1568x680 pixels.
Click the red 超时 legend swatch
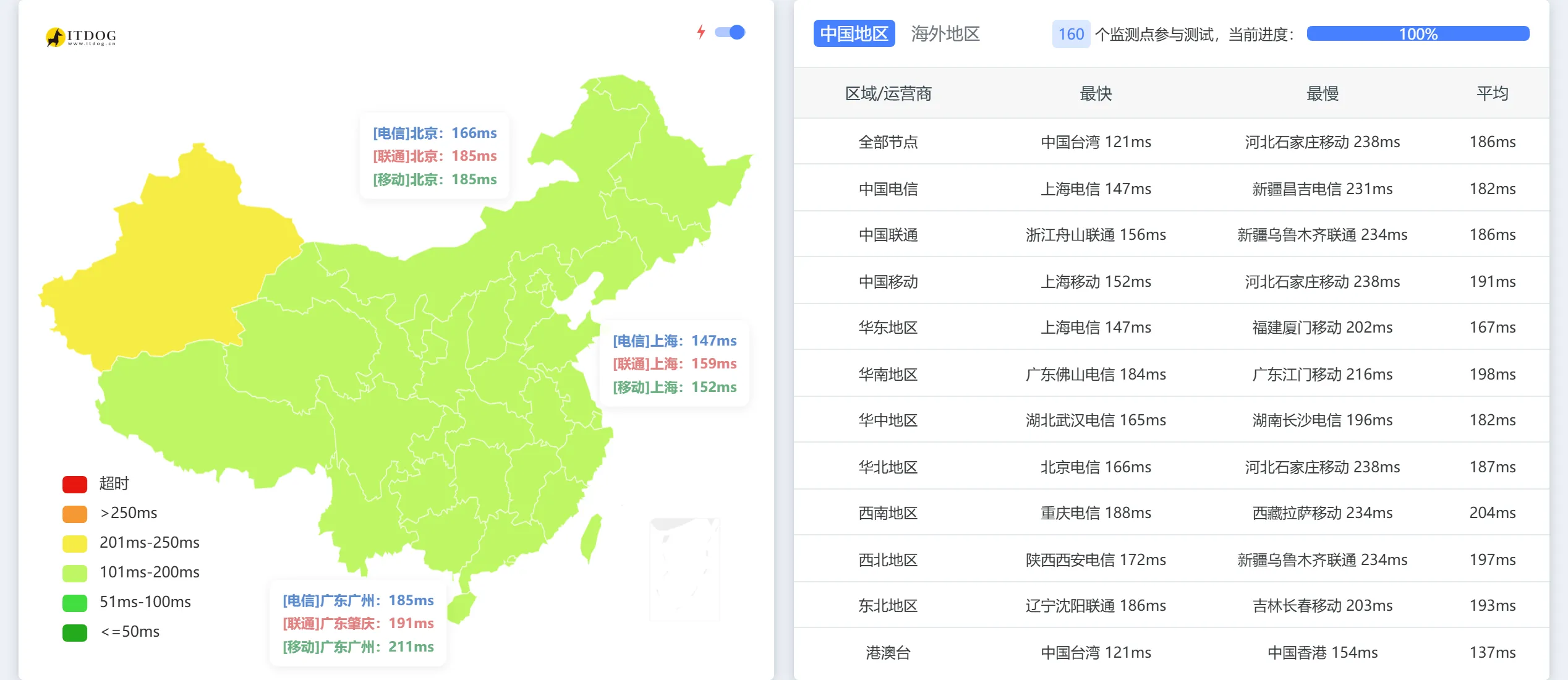75,484
